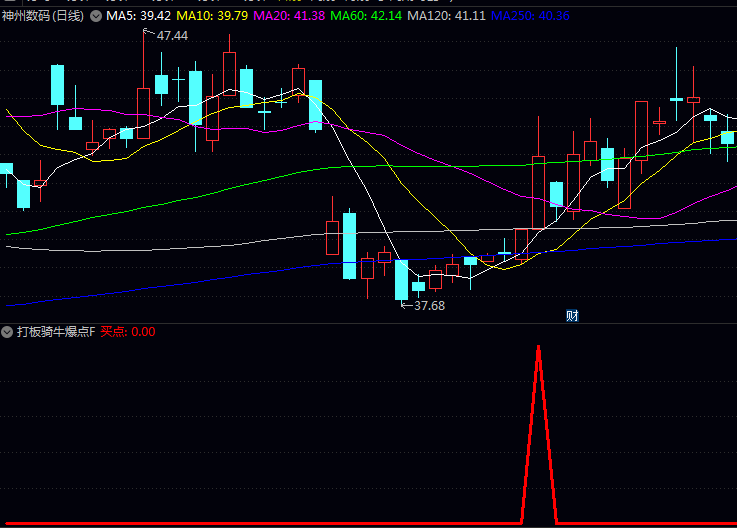Click the peak of the red buy-signal spike
The image size is (737, 528).
click(539, 347)
